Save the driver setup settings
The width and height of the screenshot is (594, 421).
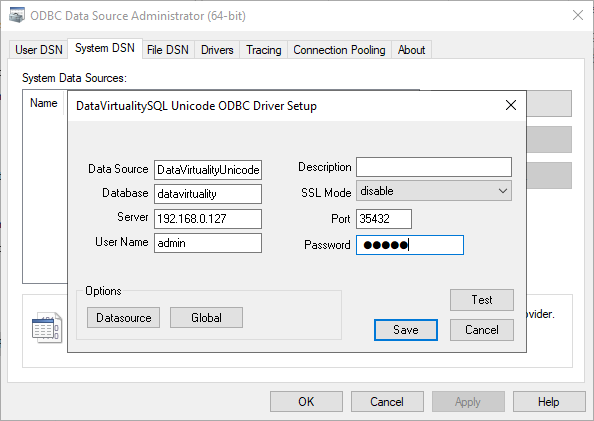point(406,330)
